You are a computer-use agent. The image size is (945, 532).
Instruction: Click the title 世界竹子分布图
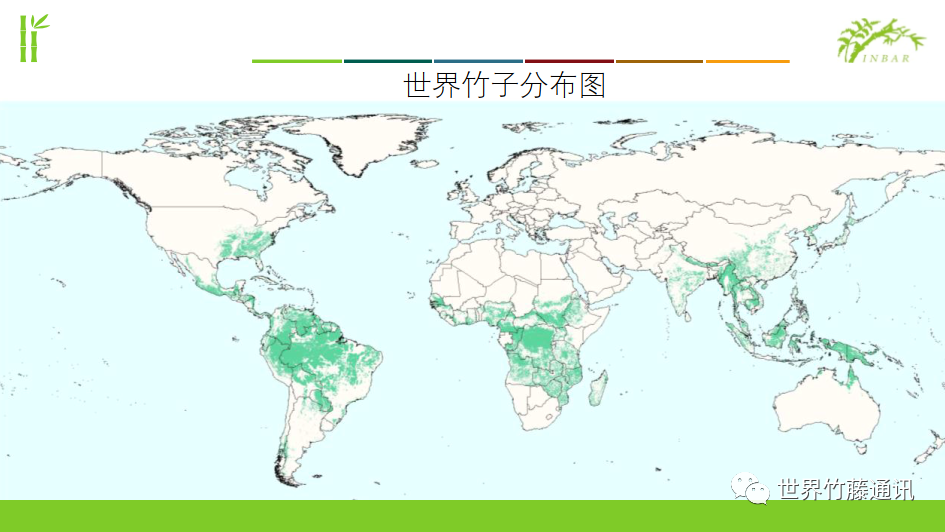504,85
